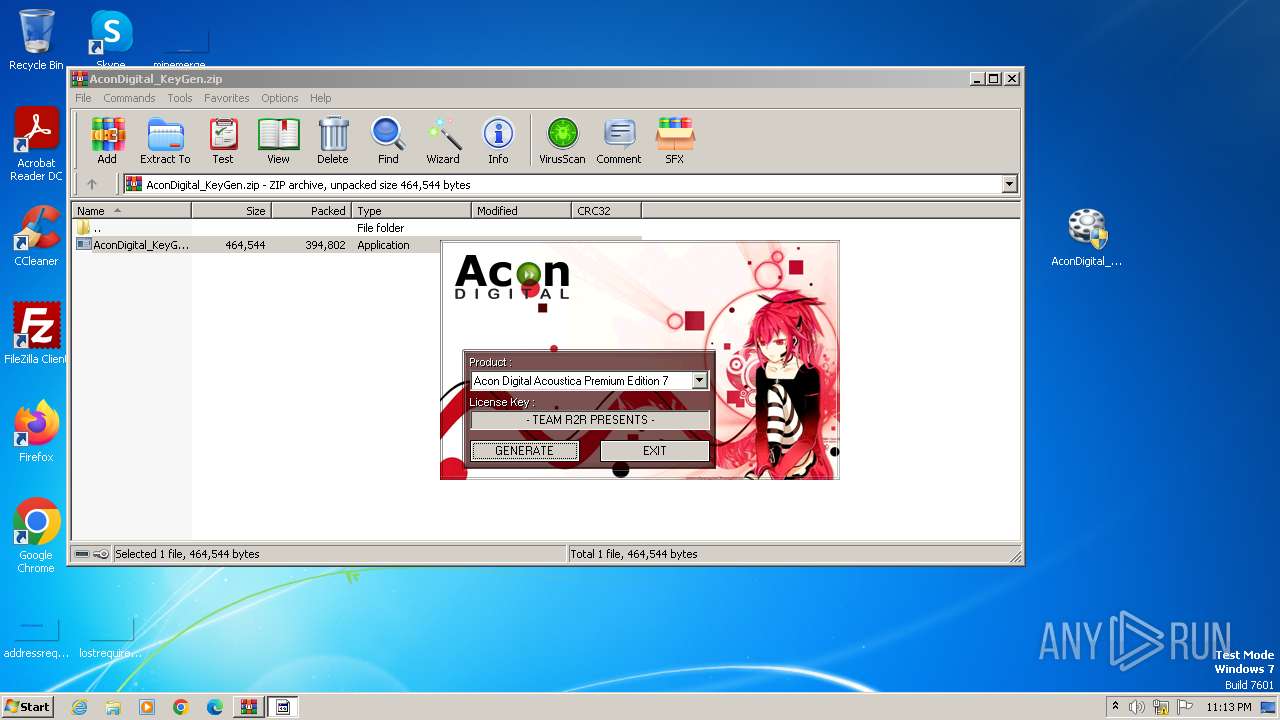Open the Tools menu
The image size is (1280, 720).
[x=180, y=98]
